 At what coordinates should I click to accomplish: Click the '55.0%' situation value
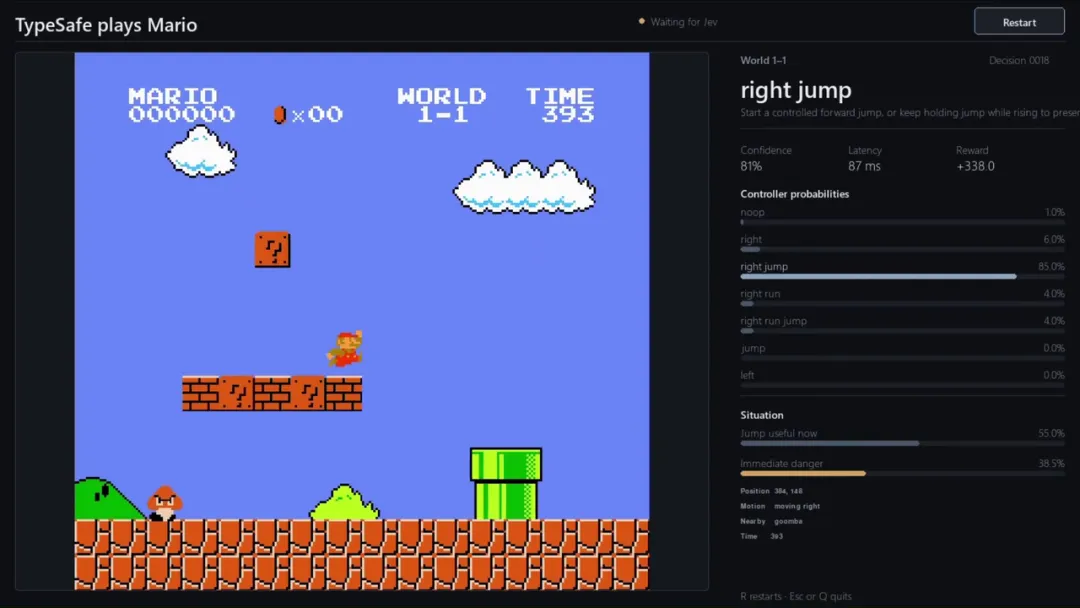(1051, 433)
